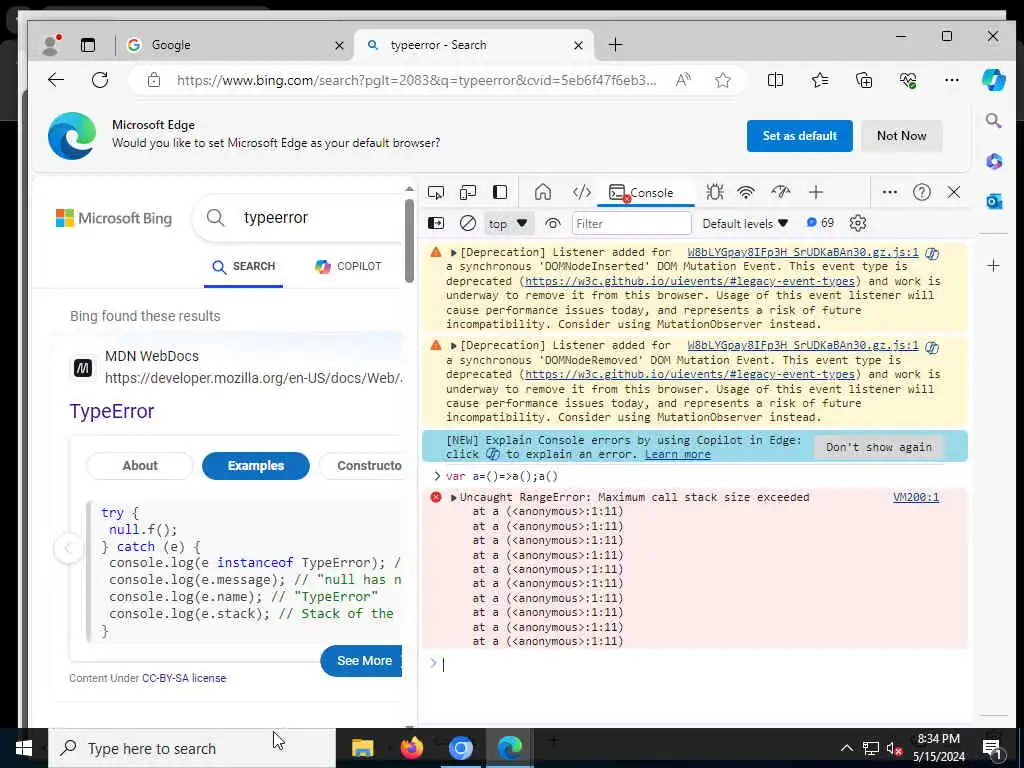The height and width of the screenshot is (768, 1024).
Task: Select Bing SEARCH tab
Action: 243,266
